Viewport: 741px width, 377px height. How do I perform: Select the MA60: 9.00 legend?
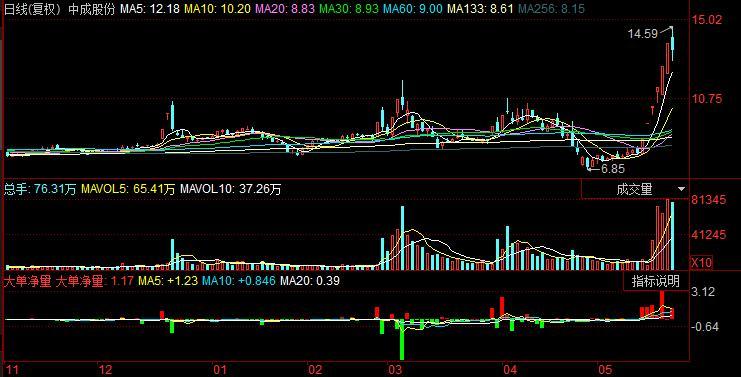[x=413, y=9]
